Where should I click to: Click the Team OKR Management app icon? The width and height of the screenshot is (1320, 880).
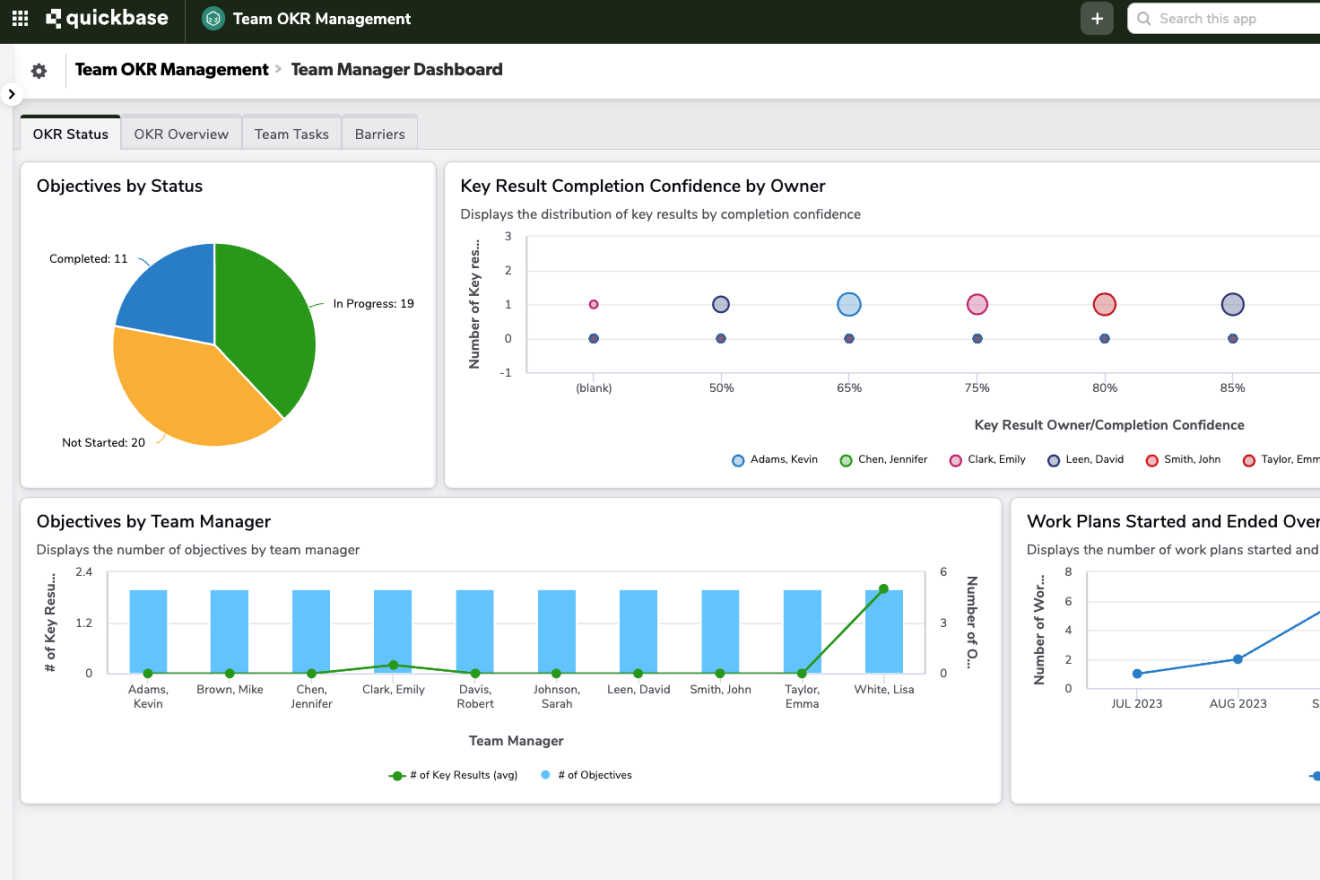point(213,18)
